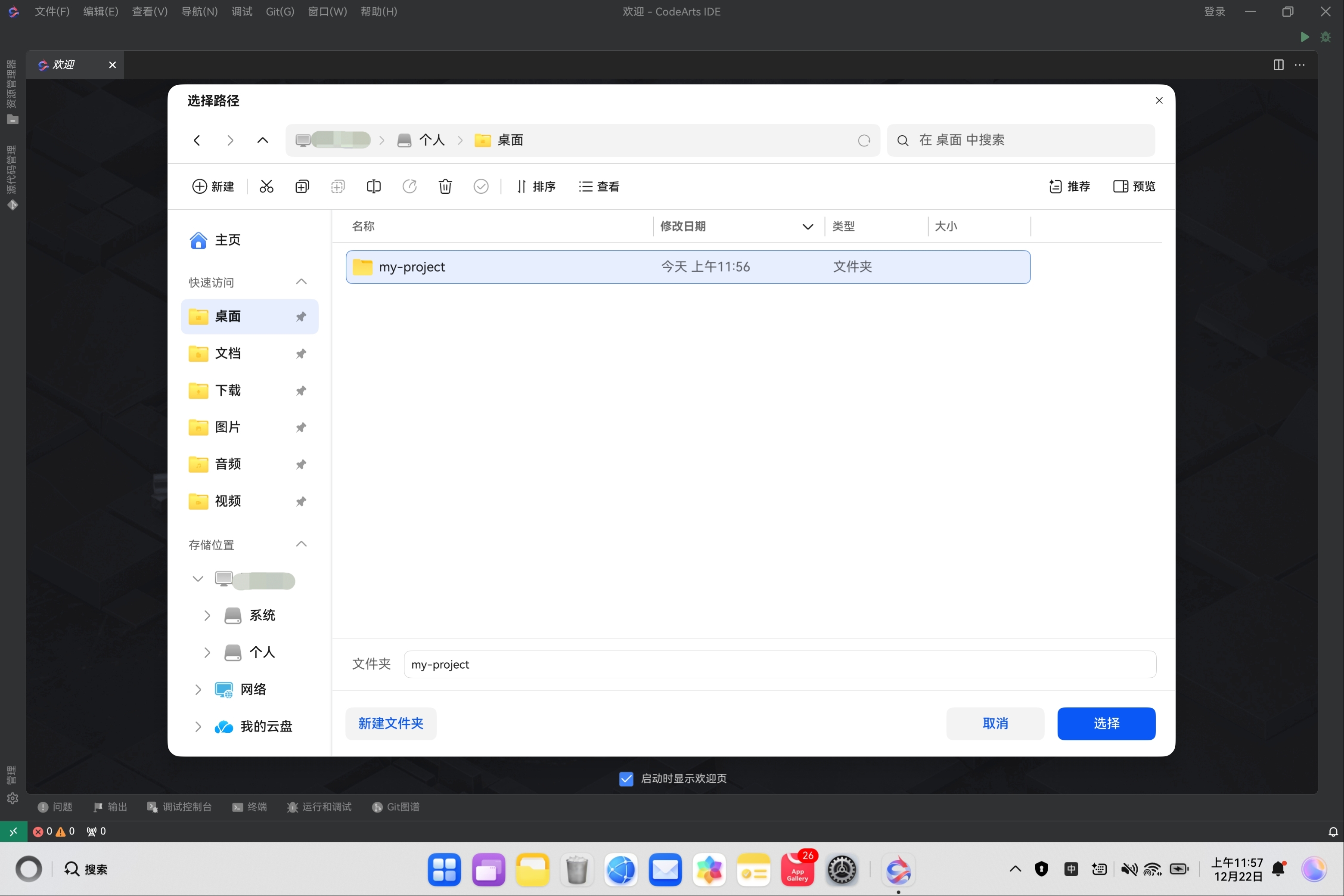Click the 新建文件夹 button
This screenshot has height=896, width=1344.
[x=390, y=723]
